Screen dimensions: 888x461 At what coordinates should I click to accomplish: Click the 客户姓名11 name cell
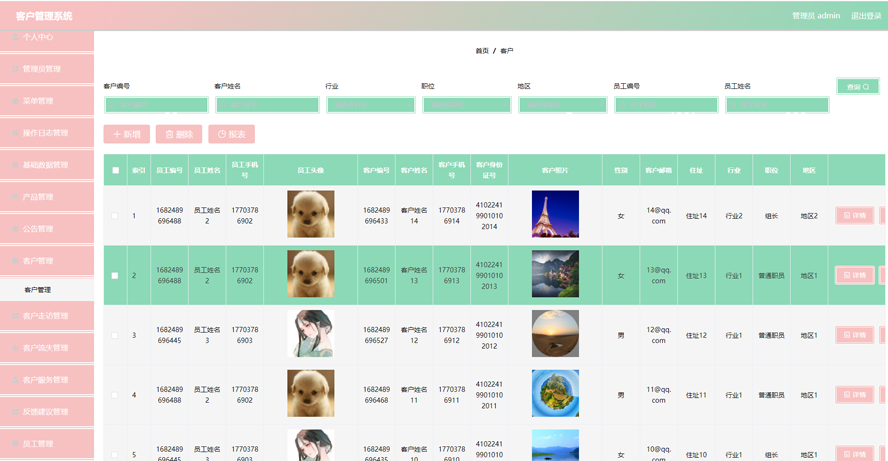point(414,395)
